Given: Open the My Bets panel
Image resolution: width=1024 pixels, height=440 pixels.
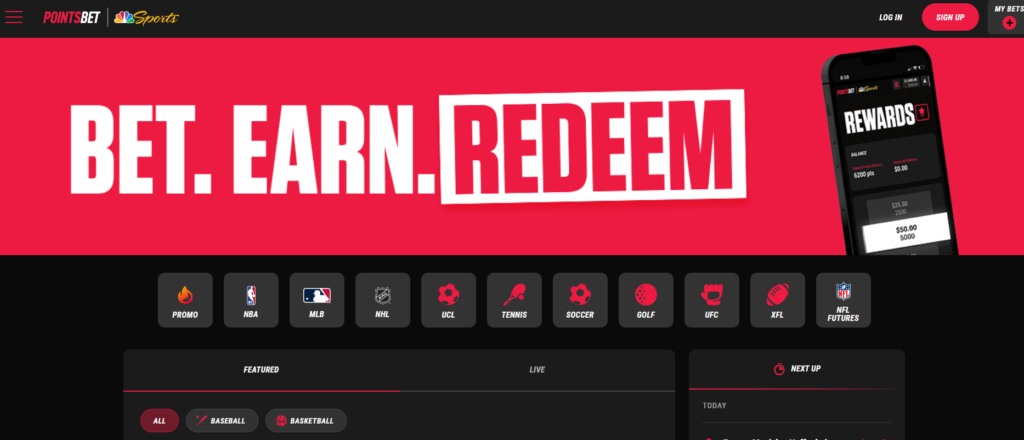Looking at the screenshot, I should click(x=1006, y=17).
